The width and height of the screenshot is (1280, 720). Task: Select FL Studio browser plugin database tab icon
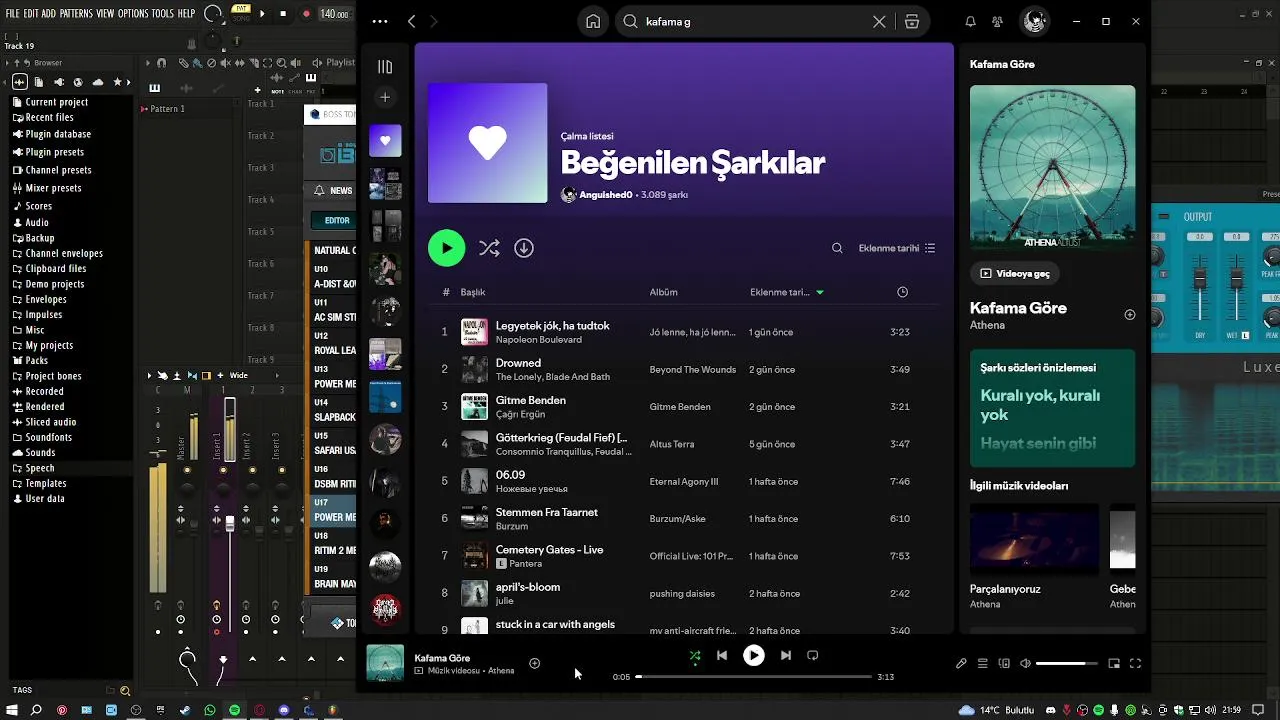[x=59, y=82]
